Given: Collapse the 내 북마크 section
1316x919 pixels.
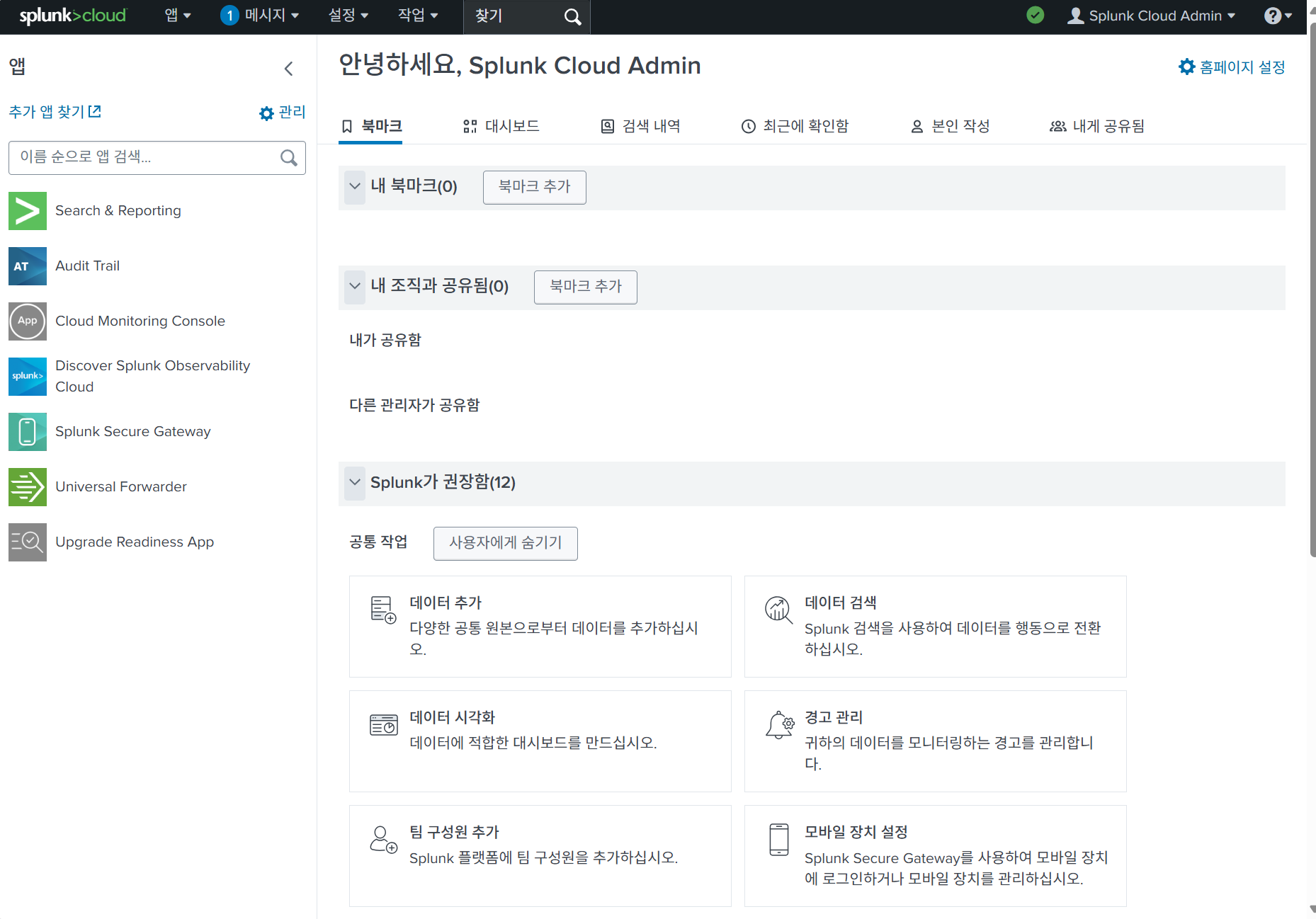Looking at the screenshot, I should [355, 187].
